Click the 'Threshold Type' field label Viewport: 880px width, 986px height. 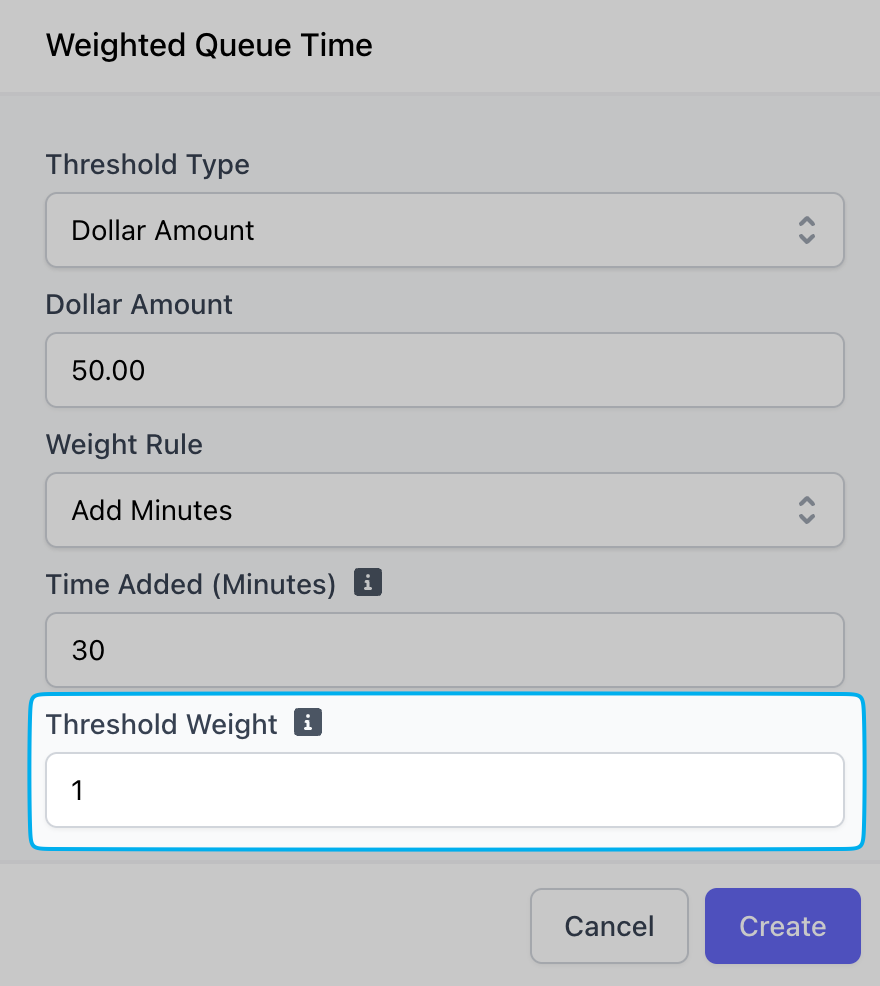pos(148,165)
